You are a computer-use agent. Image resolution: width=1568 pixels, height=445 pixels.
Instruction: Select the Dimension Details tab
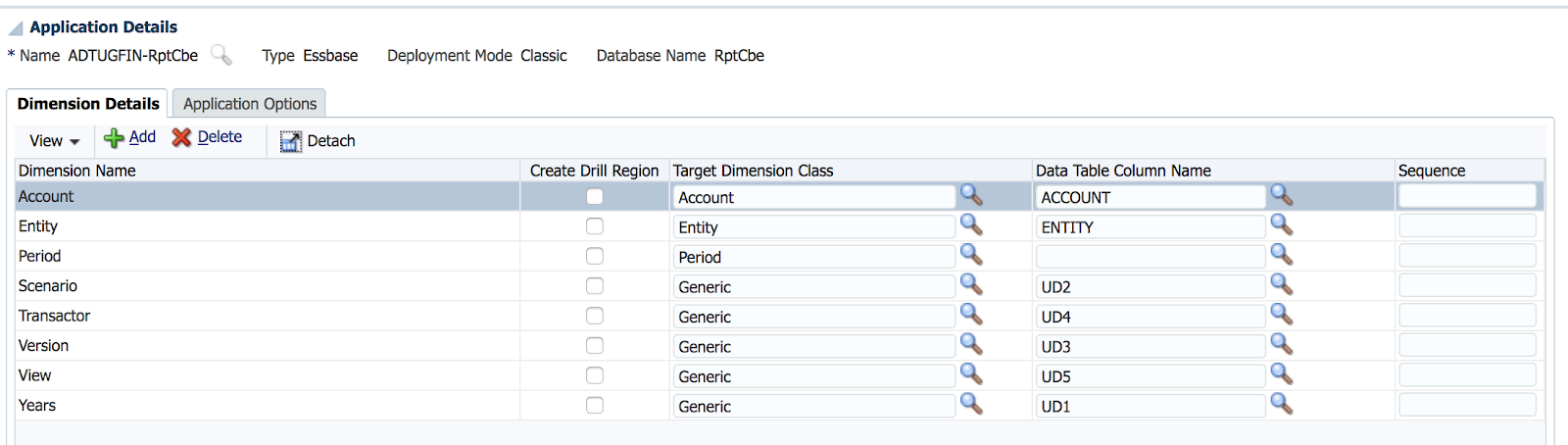pyautogui.click(x=88, y=103)
